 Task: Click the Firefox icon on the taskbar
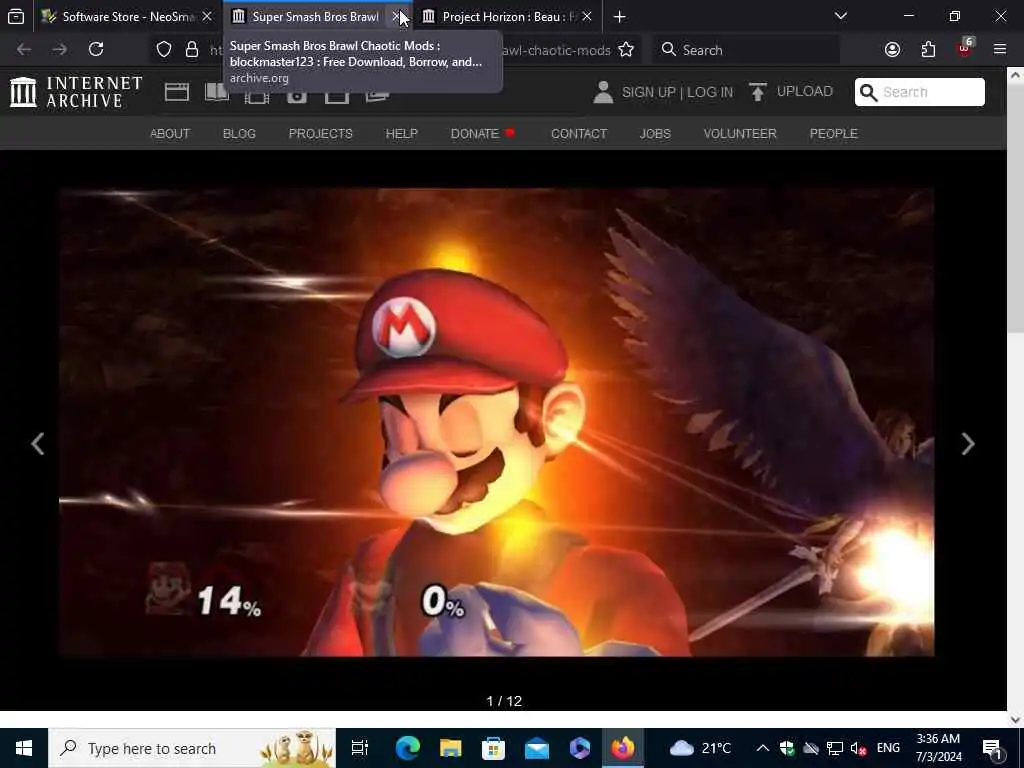pyautogui.click(x=623, y=748)
